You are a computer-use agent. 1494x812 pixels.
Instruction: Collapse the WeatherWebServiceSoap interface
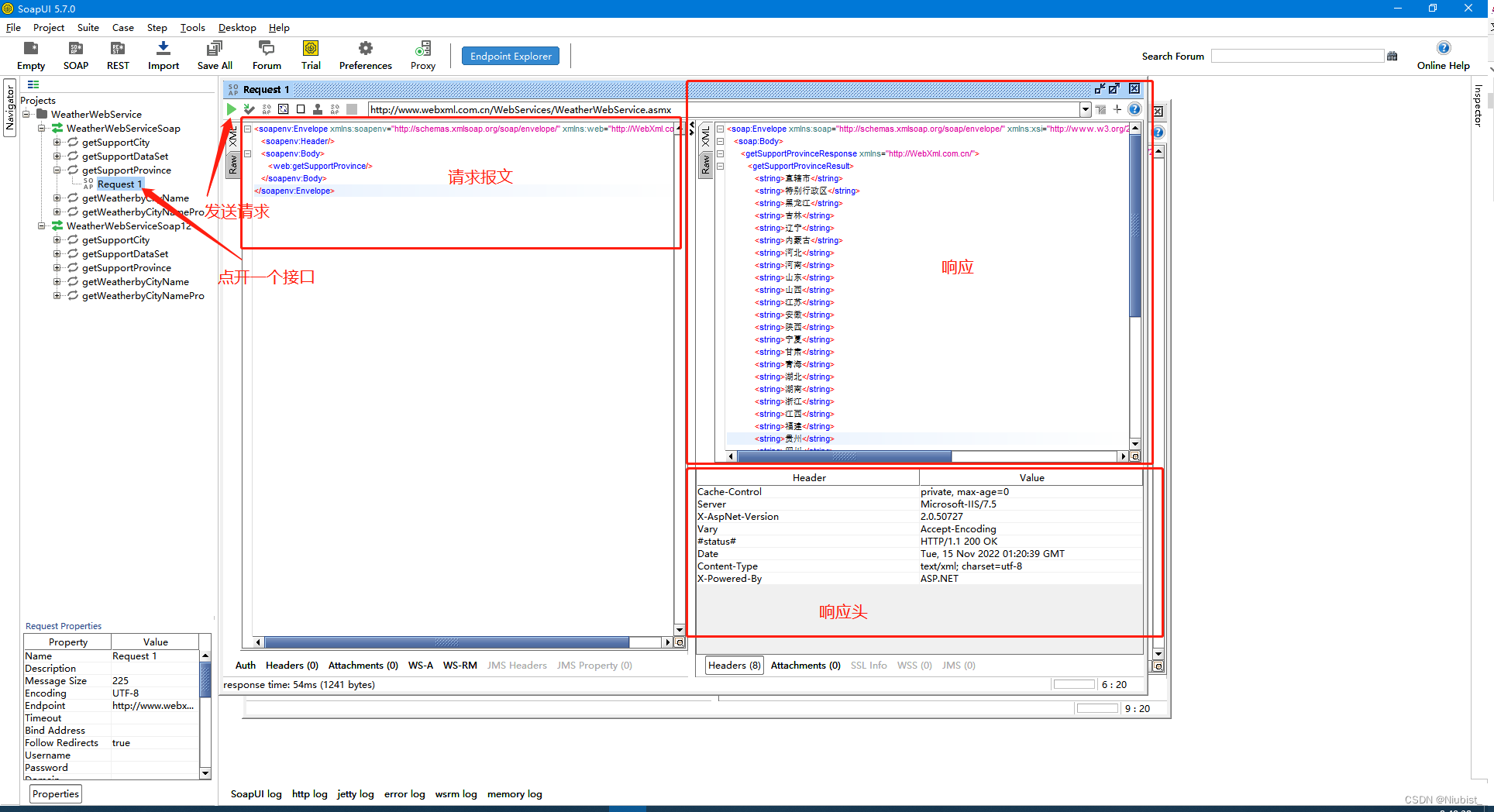[42, 128]
